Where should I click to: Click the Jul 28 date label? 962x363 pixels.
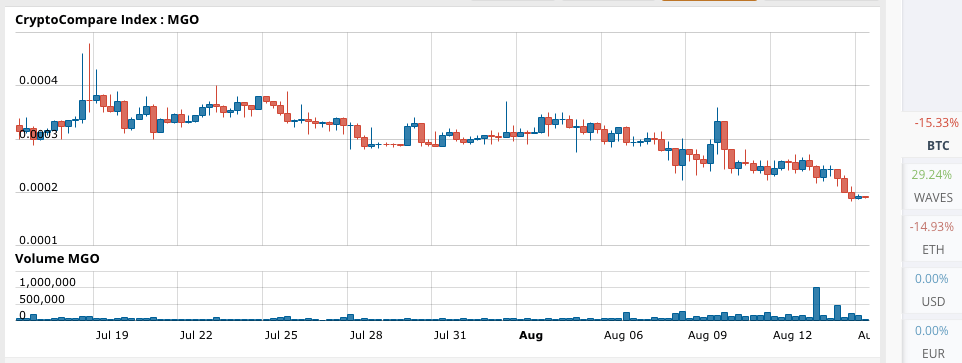[x=366, y=335]
